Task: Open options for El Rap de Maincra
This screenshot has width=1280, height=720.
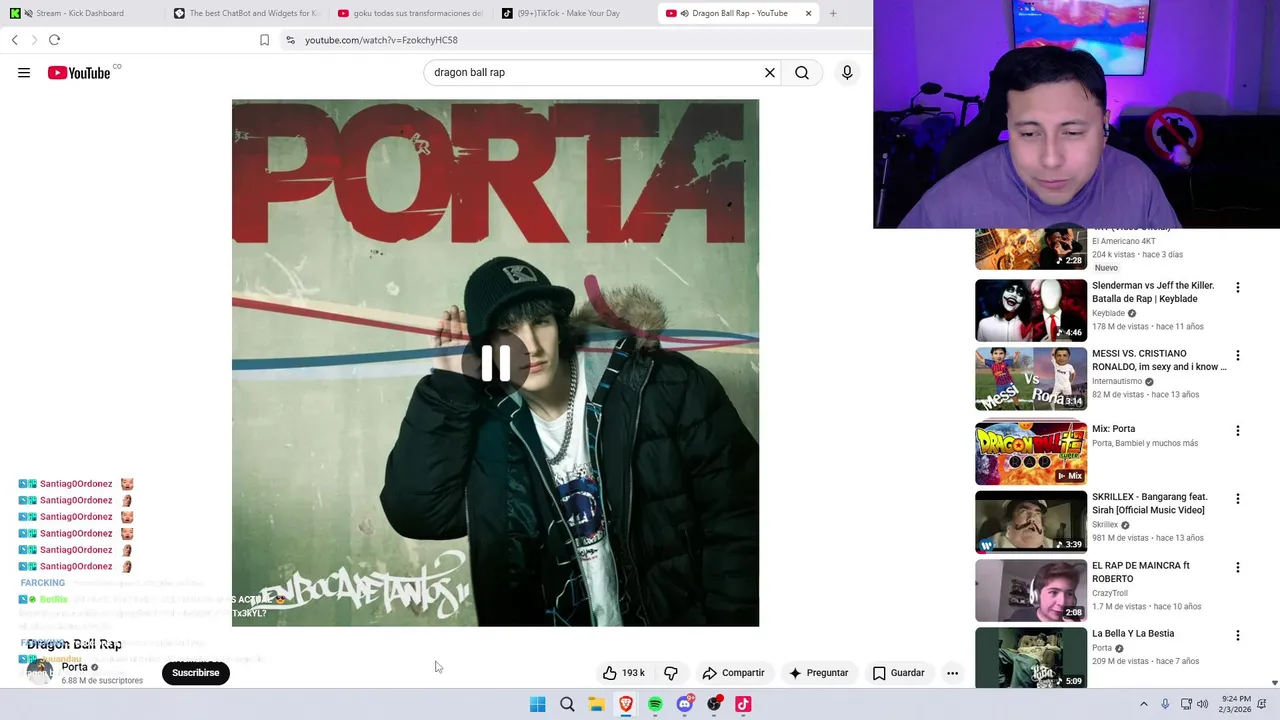Action: tap(1238, 567)
